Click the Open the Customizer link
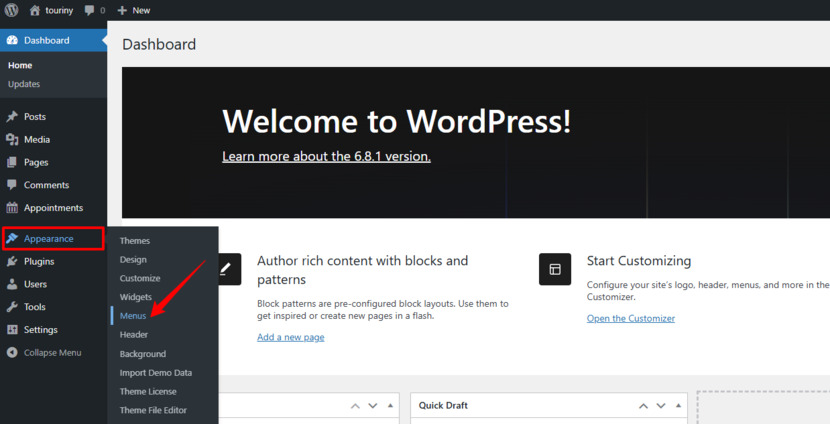The height and width of the screenshot is (424, 830). 630,318
